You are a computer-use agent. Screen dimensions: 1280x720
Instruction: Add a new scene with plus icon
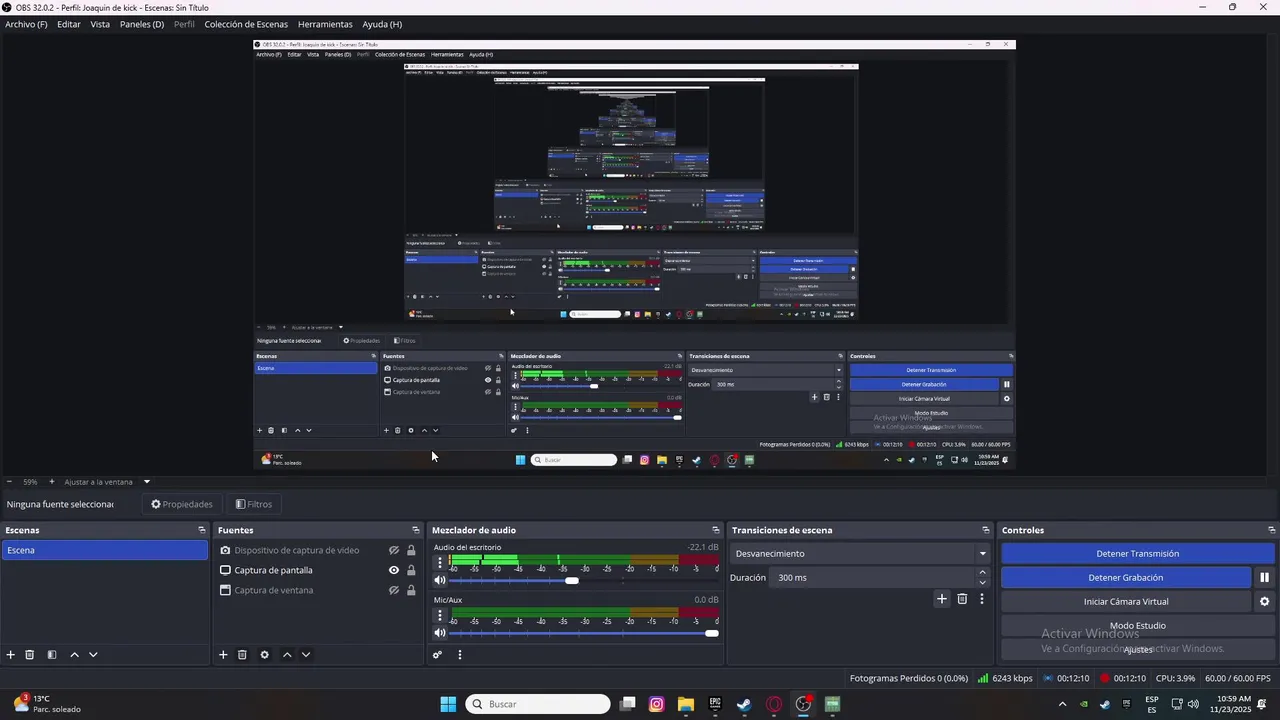coord(11,655)
